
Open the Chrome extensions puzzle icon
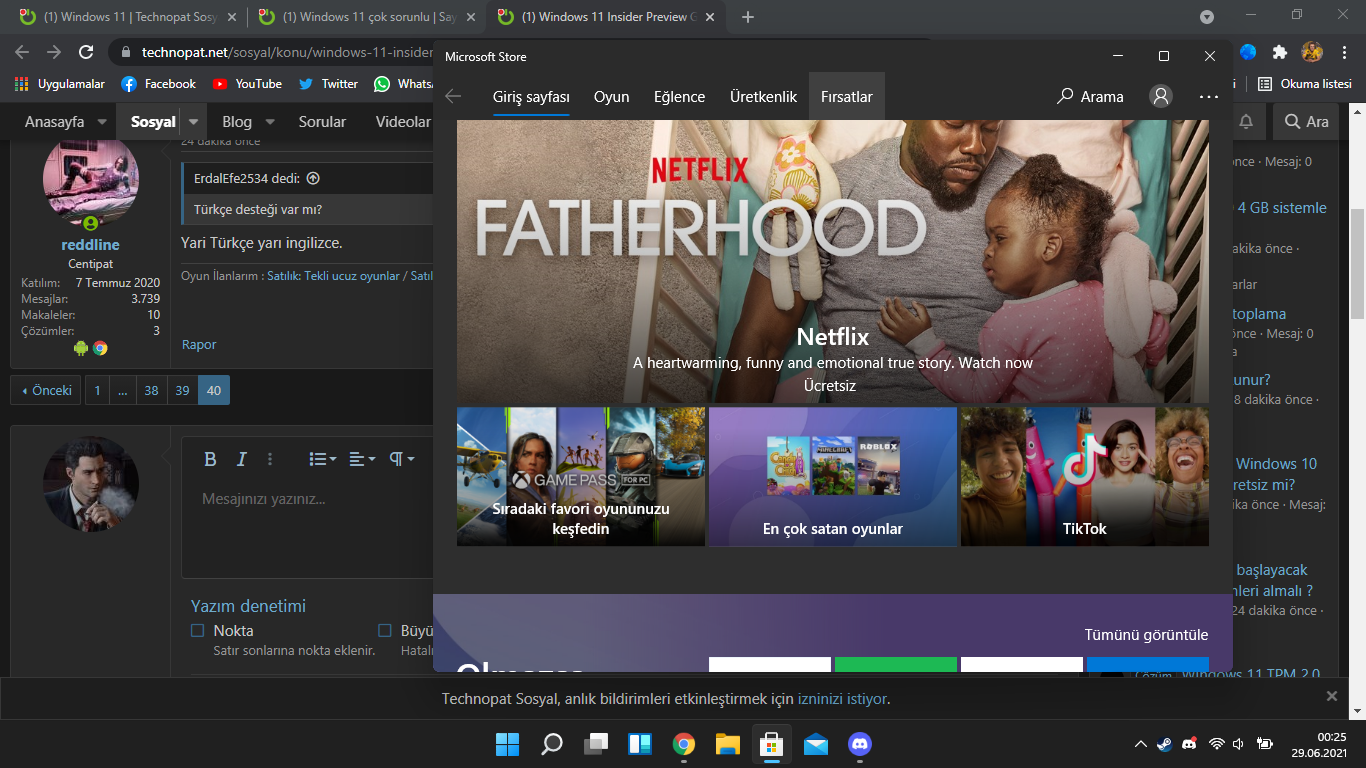(x=1279, y=52)
